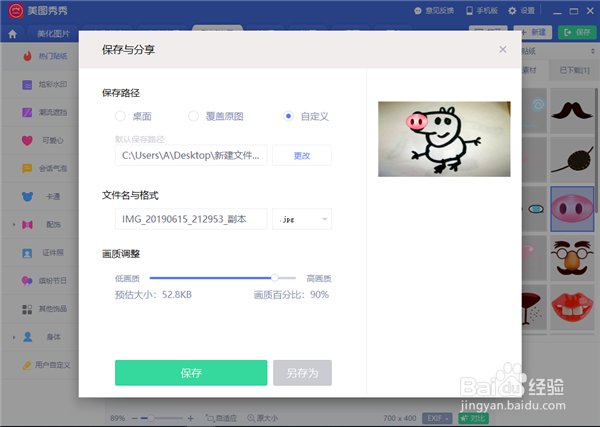Click the file name input field
Image resolution: width=600 pixels, height=427 pixels.
point(191,219)
